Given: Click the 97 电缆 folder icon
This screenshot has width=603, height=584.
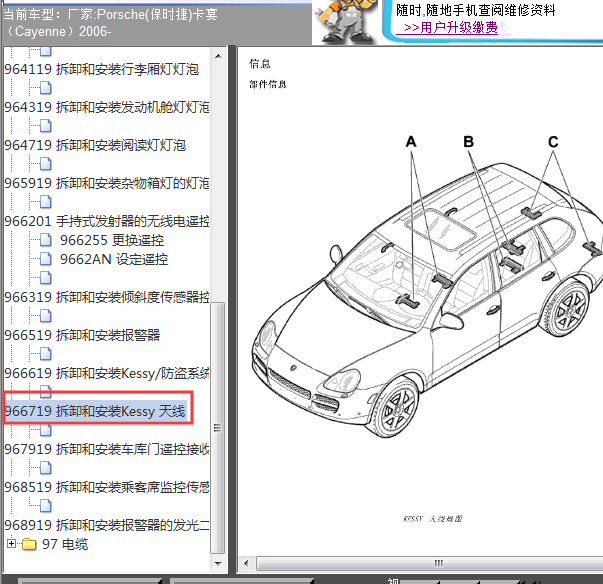Looking at the screenshot, I should 29,544.
